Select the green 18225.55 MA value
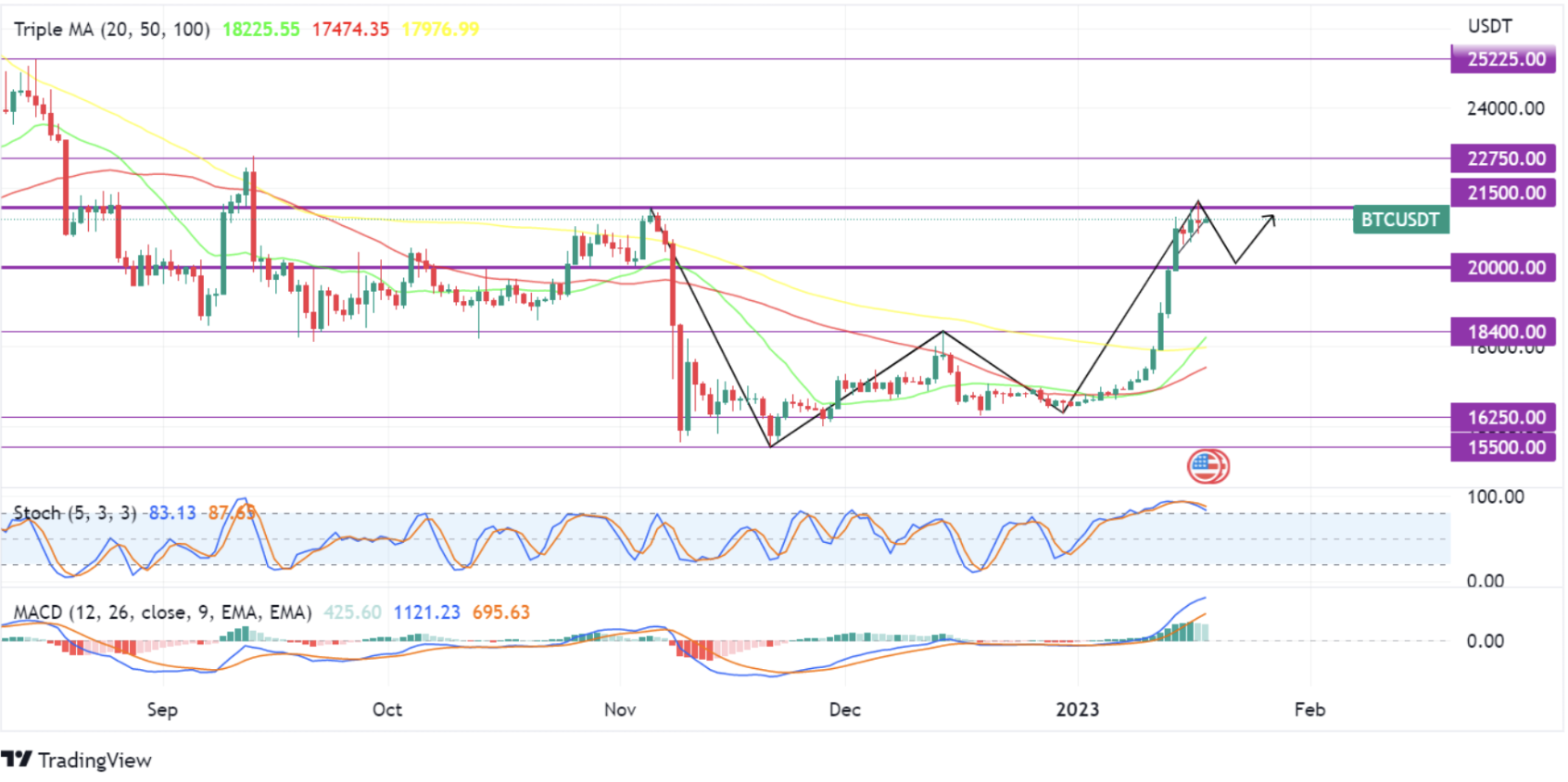The image size is (1568, 782). (x=261, y=30)
